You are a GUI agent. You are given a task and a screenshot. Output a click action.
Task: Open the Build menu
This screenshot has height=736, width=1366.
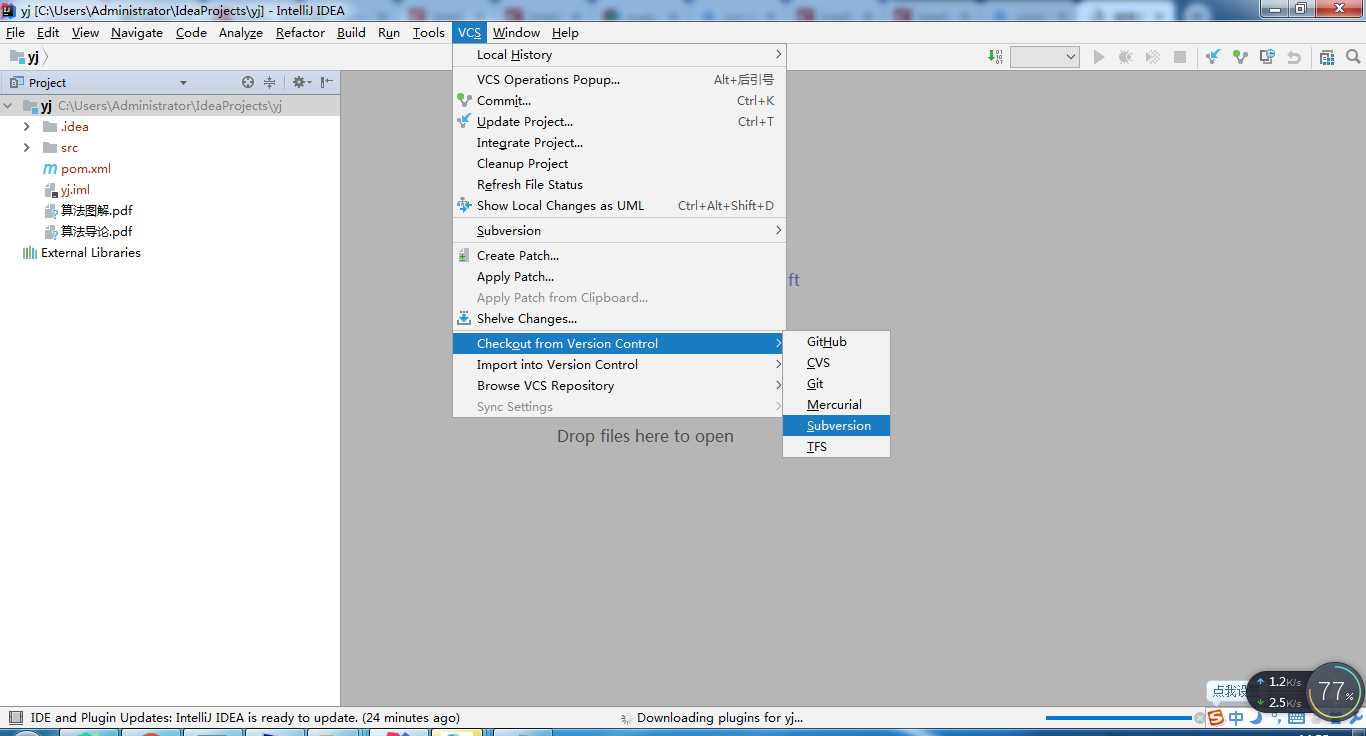tap(351, 32)
